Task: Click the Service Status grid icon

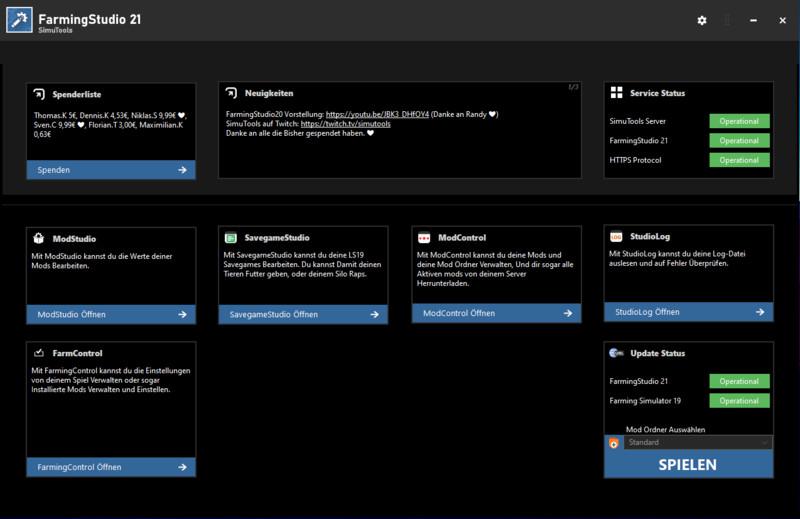Action: (616, 93)
